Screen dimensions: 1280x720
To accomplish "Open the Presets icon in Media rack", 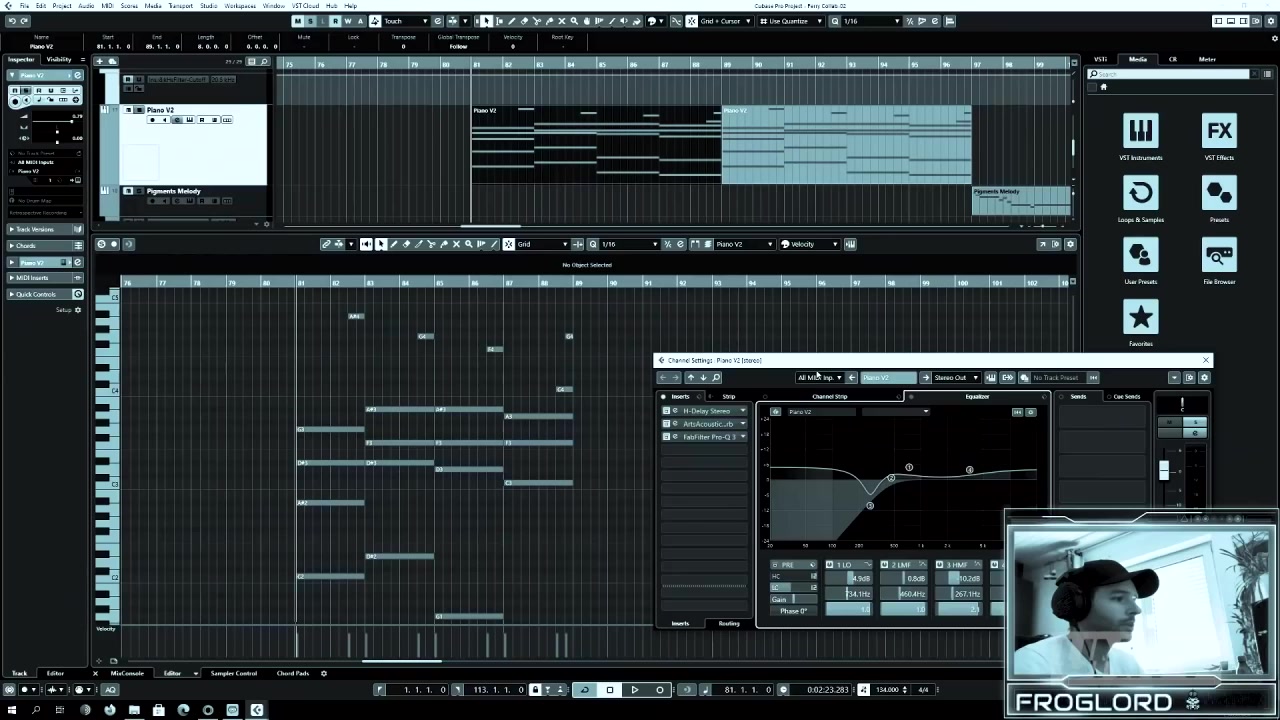I will 1219,193.
